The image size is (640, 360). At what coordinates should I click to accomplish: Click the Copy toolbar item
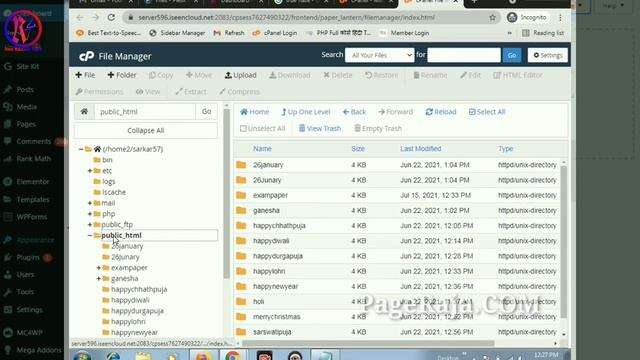pyautogui.click(x=161, y=75)
